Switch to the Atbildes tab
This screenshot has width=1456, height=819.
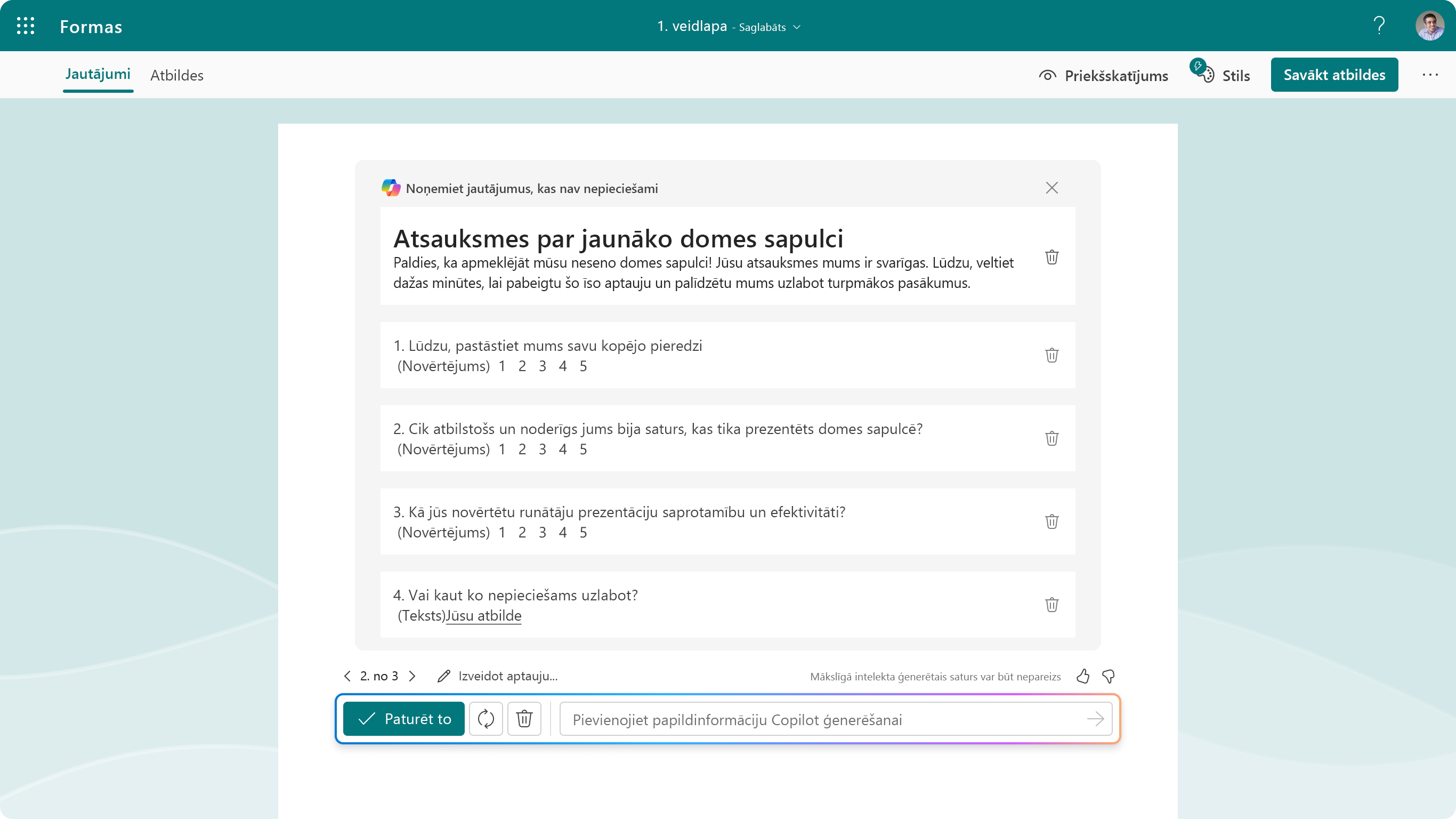(x=177, y=75)
